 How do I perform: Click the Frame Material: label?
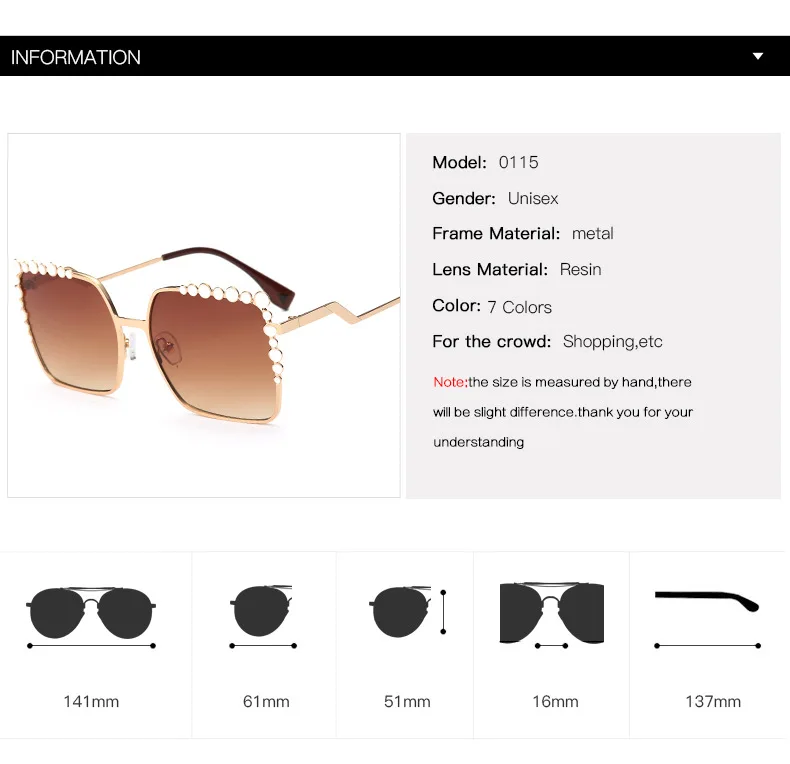(496, 233)
